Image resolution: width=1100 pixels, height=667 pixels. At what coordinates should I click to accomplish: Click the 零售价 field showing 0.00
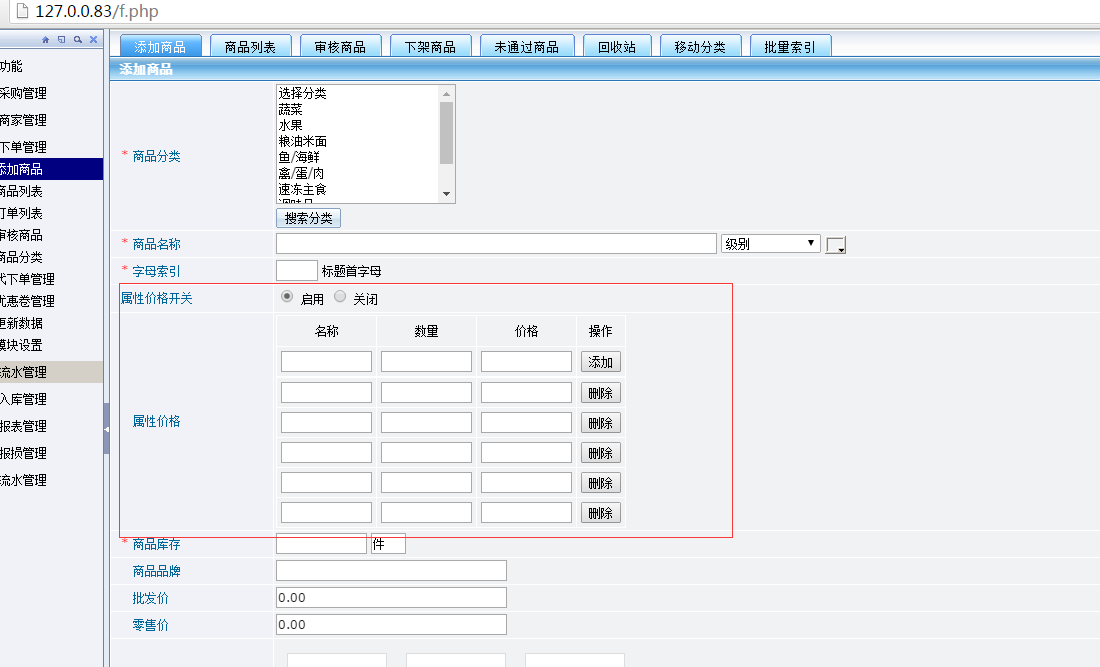(391, 624)
